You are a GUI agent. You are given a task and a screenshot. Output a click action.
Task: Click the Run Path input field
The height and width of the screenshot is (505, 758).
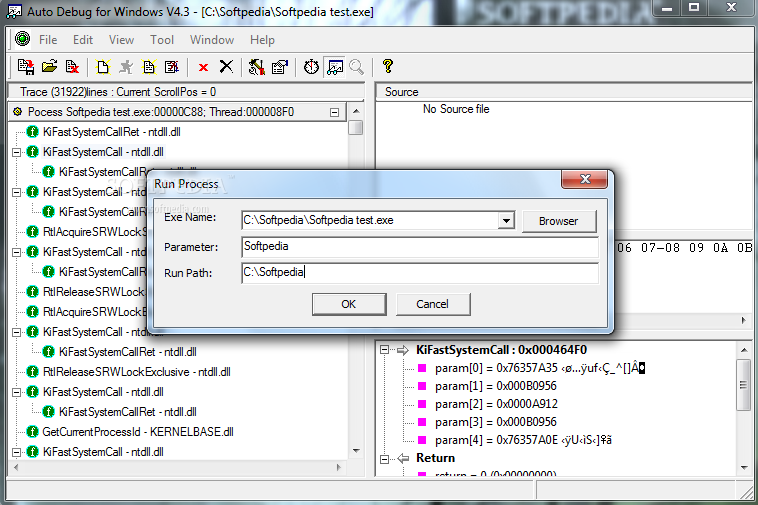click(420, 273)
